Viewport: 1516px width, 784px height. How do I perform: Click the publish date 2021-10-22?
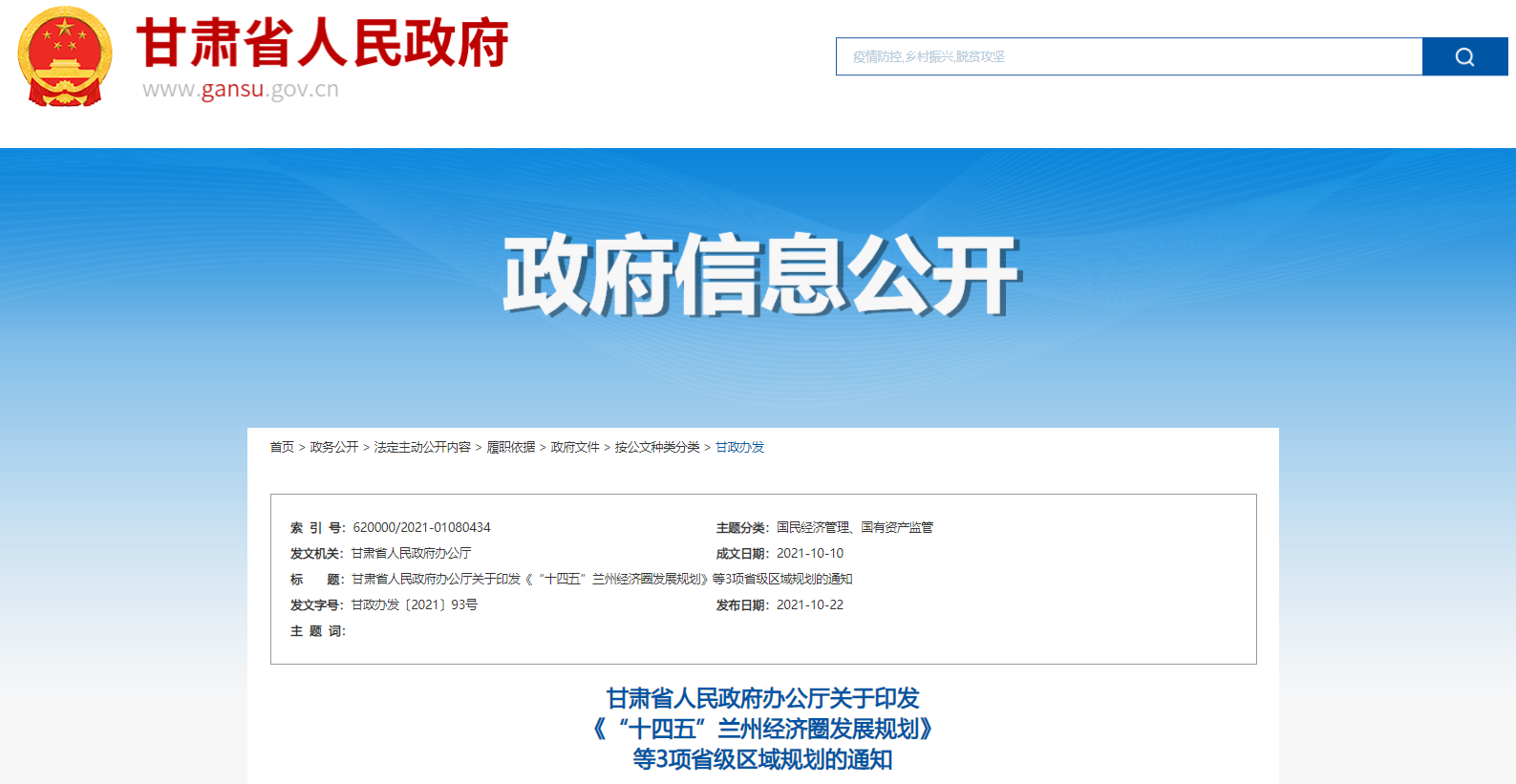810,604
